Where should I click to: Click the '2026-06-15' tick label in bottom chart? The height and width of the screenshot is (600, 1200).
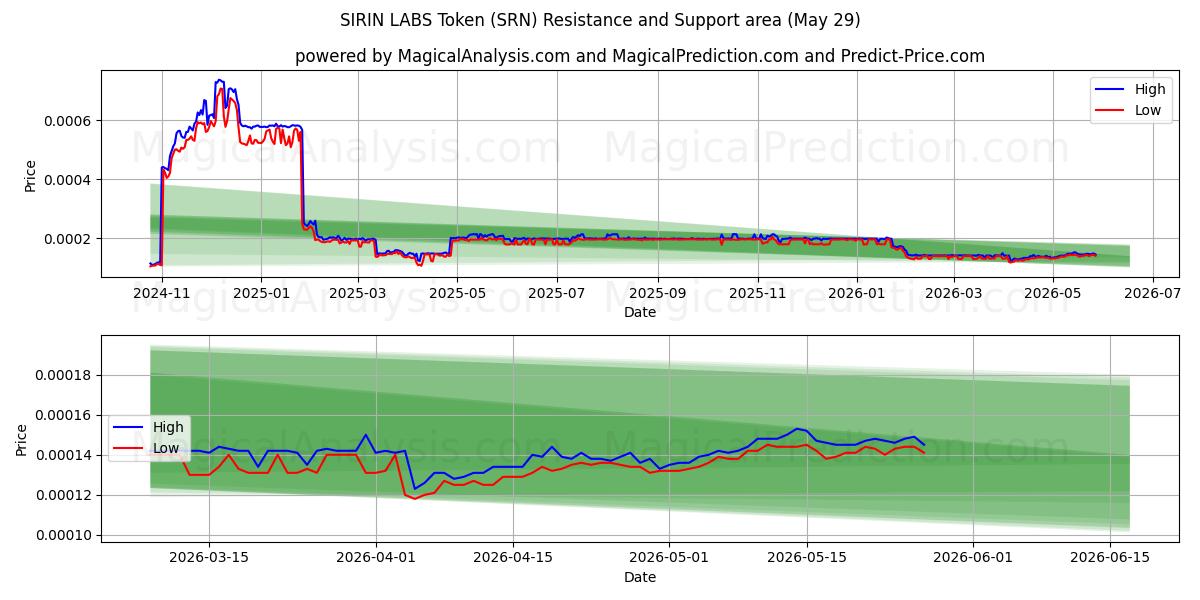1111,559
